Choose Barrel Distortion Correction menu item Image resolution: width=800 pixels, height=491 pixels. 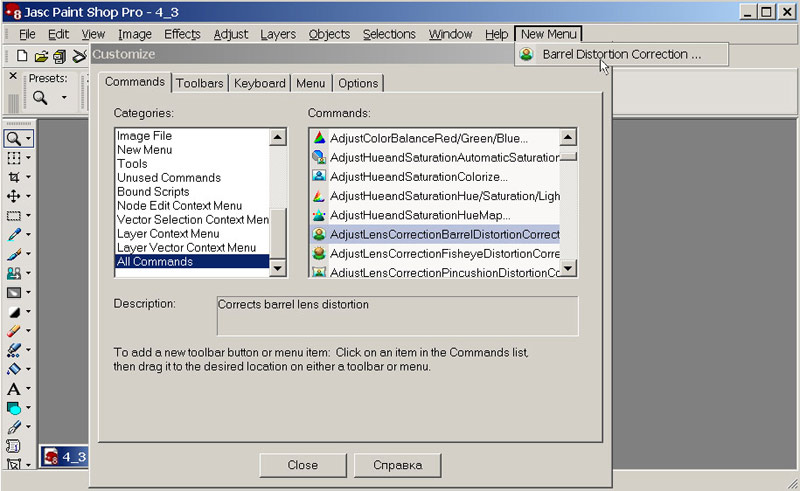[620, 54]
